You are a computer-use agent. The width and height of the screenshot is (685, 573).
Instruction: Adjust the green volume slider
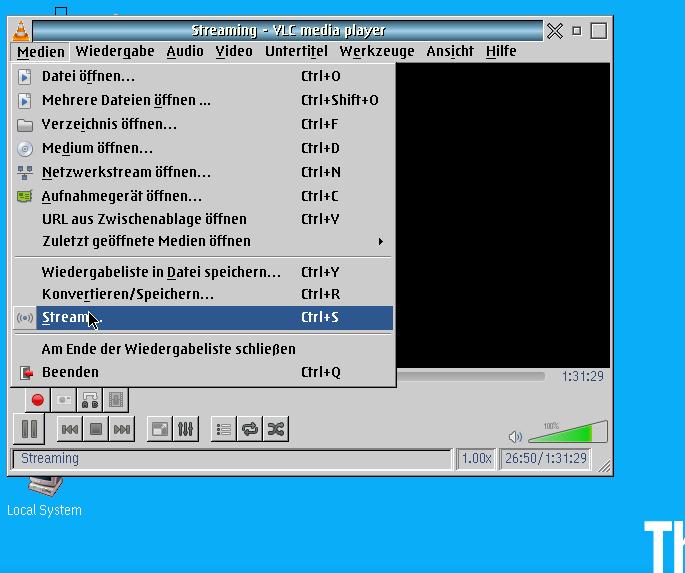point(568,432)
